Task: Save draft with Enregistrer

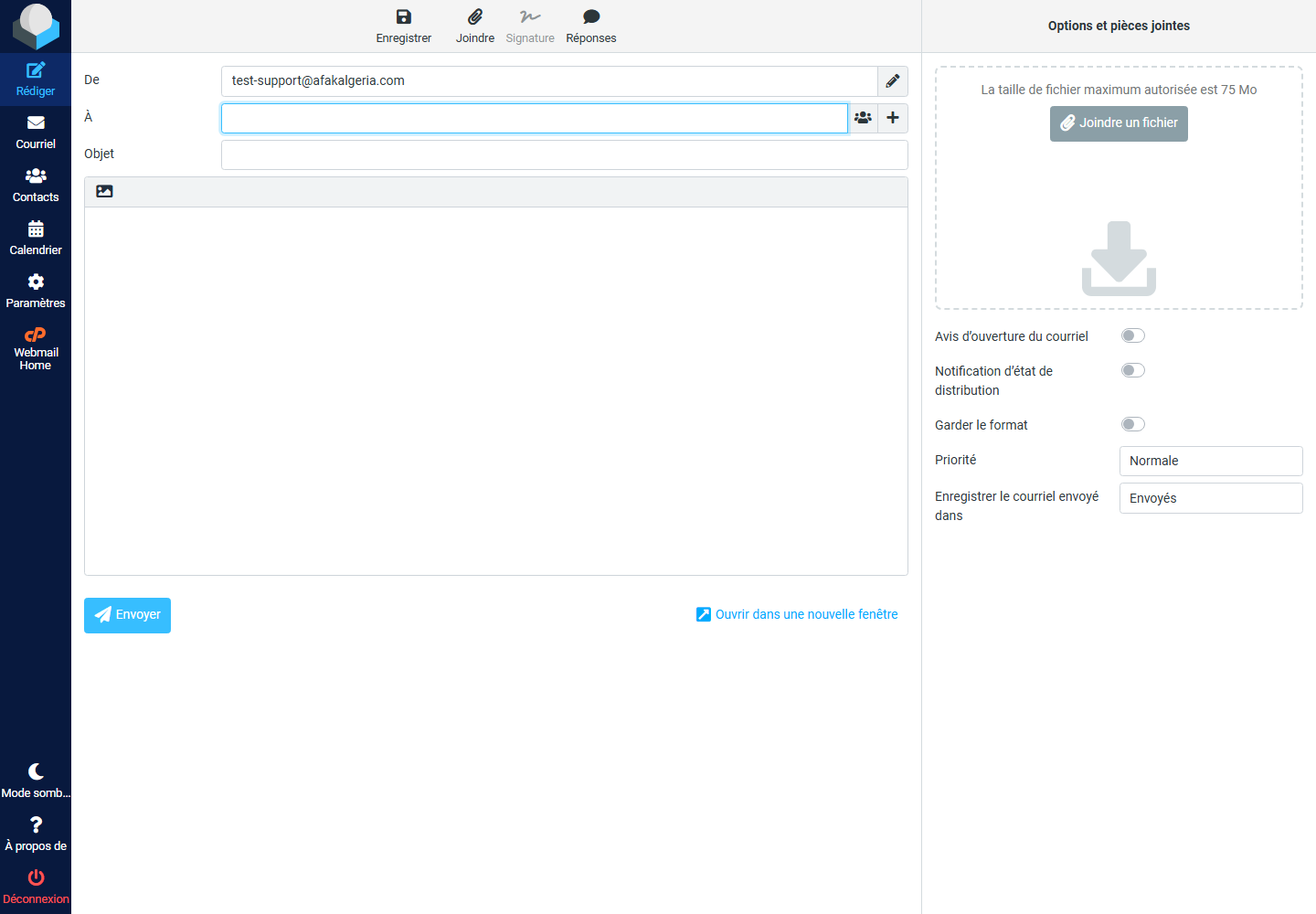Action: pyautogui.click(x=404, y=27)
